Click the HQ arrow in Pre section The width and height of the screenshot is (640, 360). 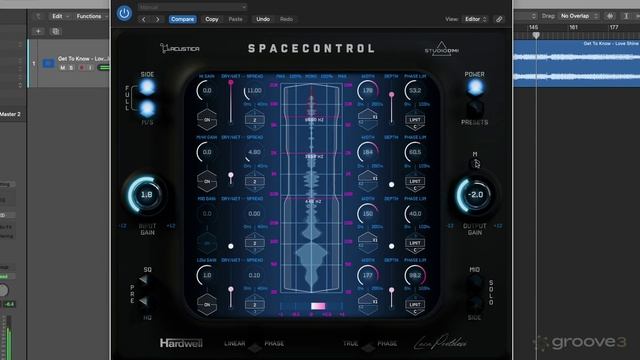[x=143, y=301]
